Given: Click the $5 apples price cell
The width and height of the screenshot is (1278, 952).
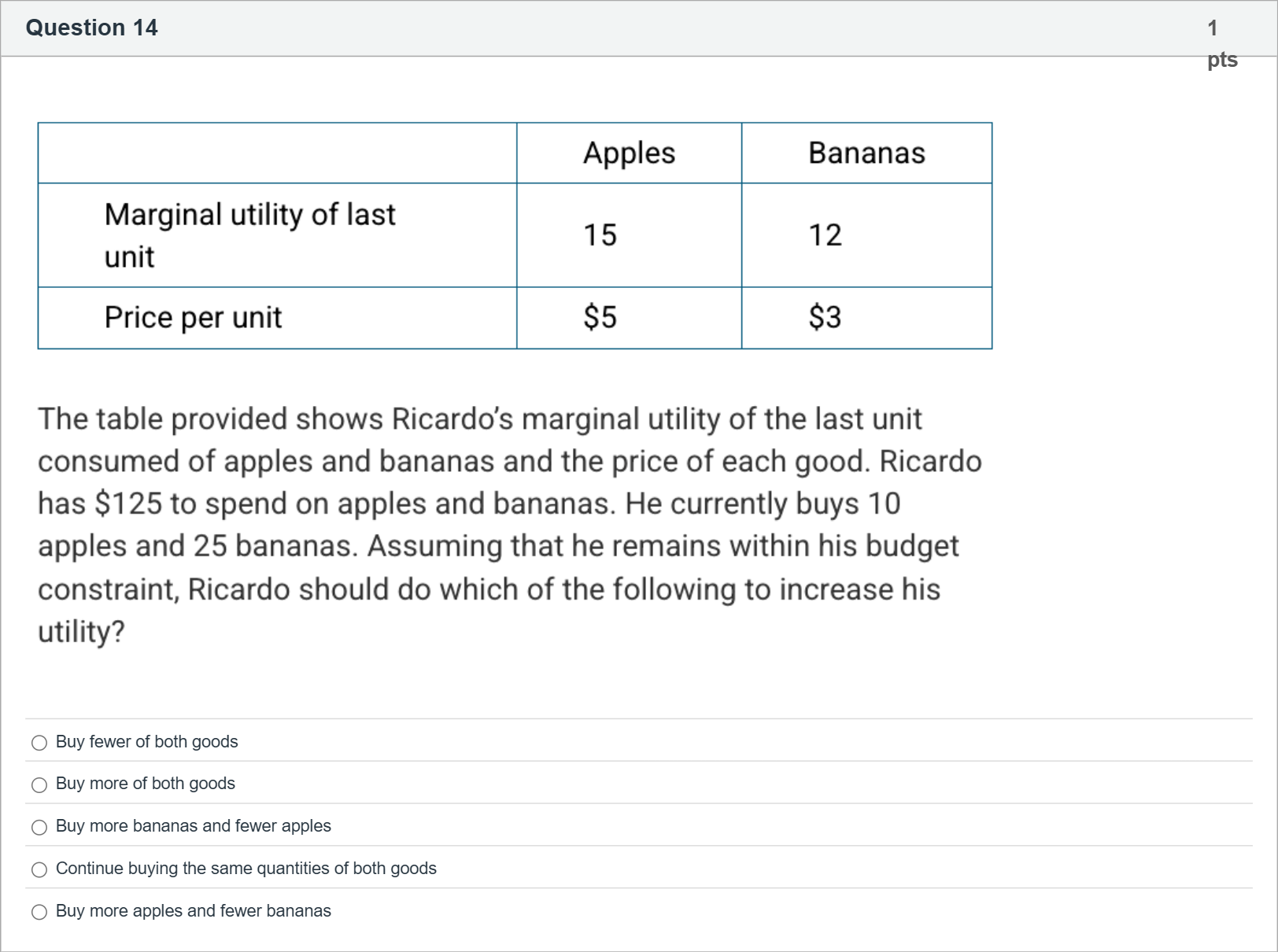Looking at the screenshot, I should 600,318.
